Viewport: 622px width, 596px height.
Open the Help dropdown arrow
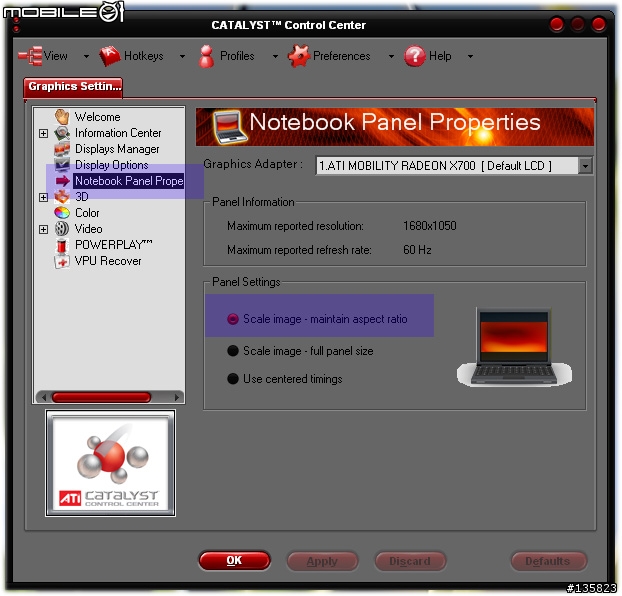click(x=470, y=56)
